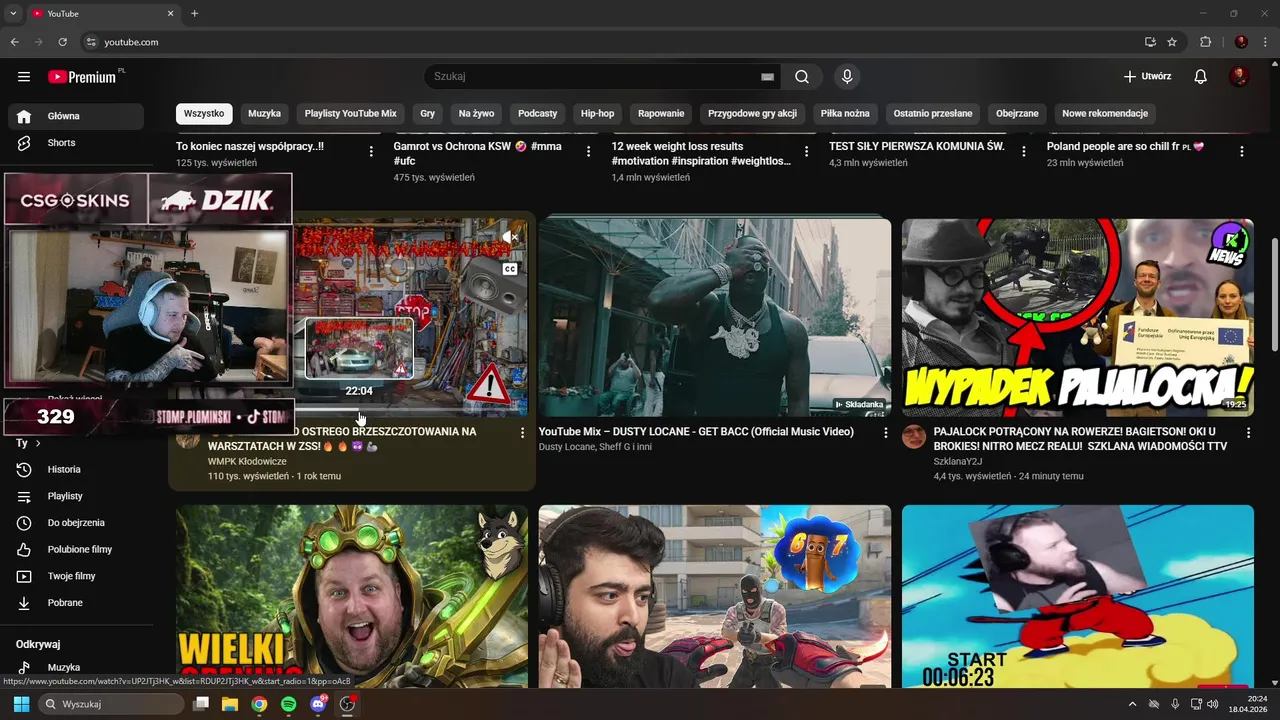
Task: Open Chrome extensions puzzle icon
Action: [1205, 42]
